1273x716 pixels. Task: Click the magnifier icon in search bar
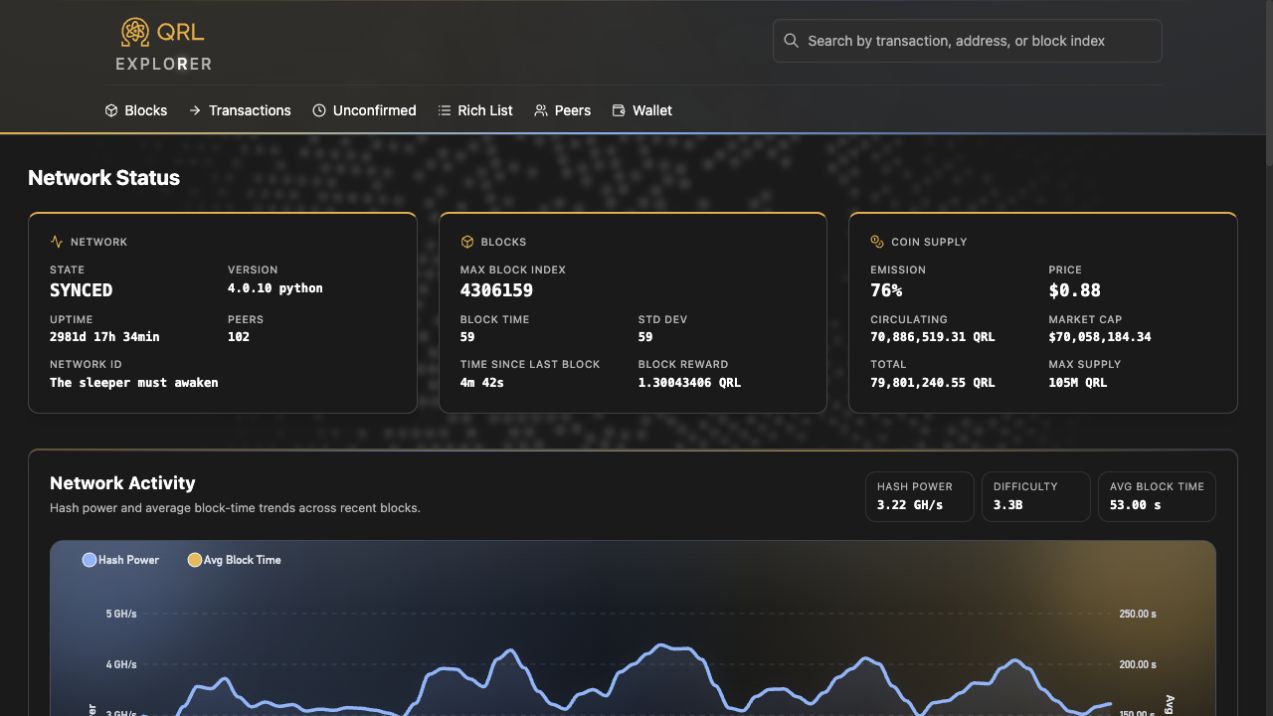791,41
